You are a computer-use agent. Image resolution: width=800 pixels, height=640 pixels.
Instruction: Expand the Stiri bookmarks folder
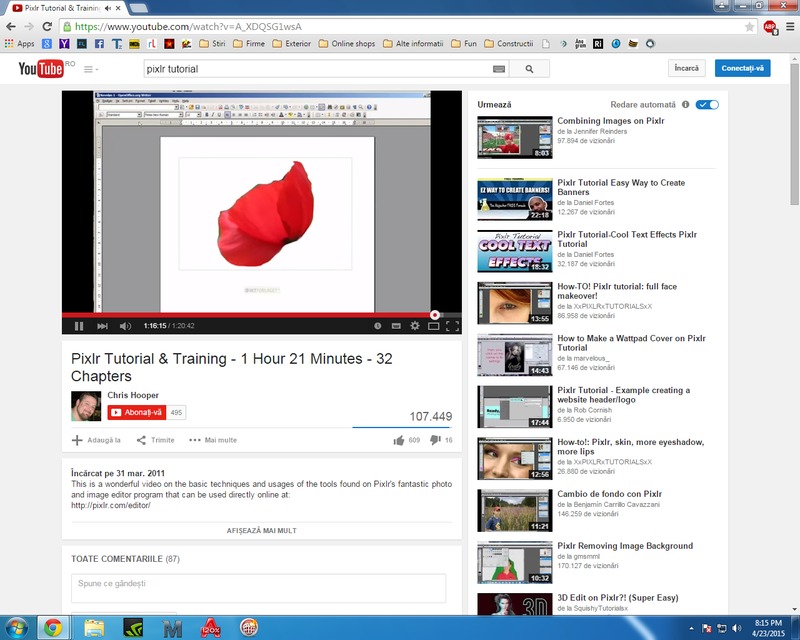point(212,44)
